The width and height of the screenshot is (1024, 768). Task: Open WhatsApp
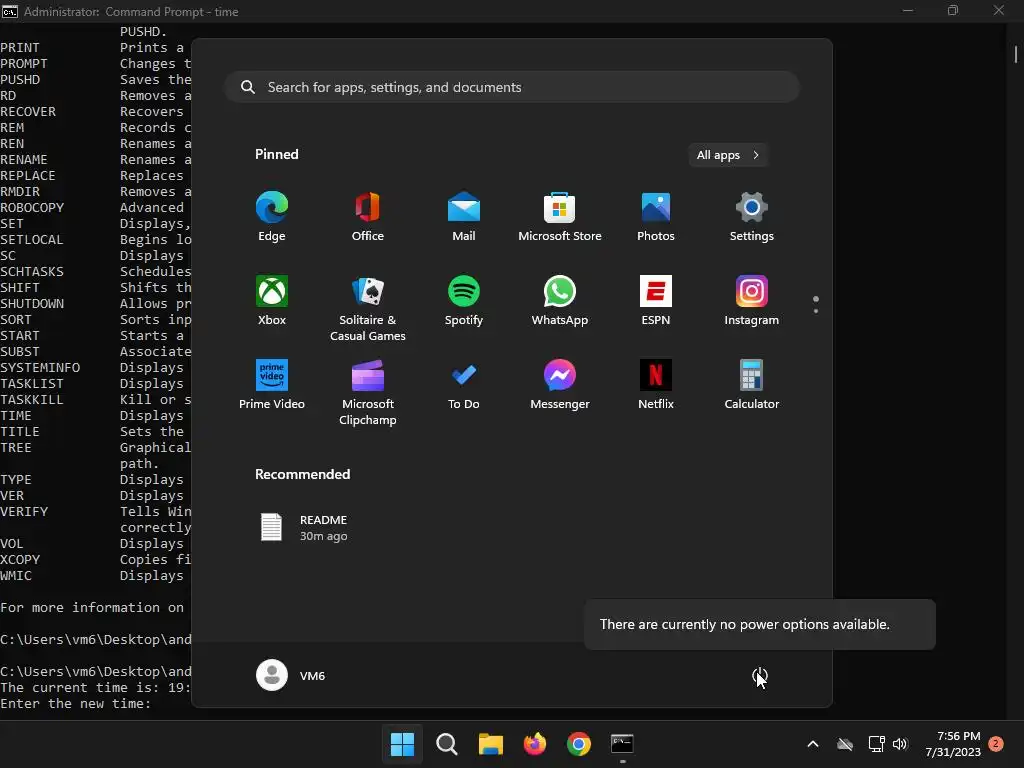click(560, 300)
